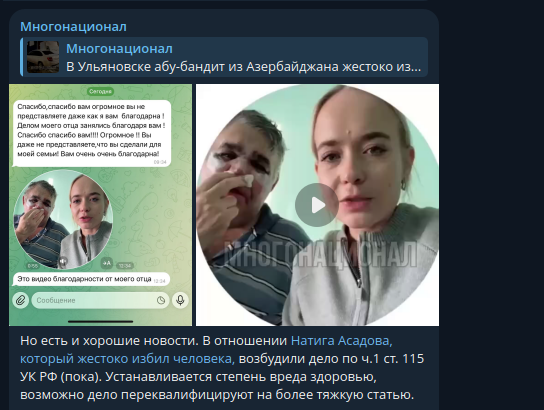
Task: Click the thank-you message bubble
Action: (x=92, y=134)
